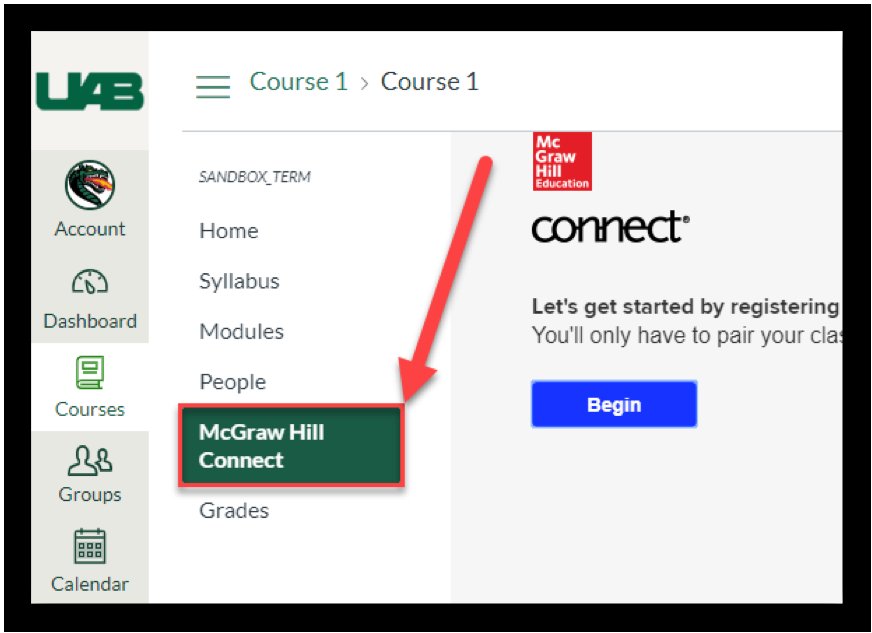
Task: Open Account via dragon avatar icon
Action: pos(90,185)
